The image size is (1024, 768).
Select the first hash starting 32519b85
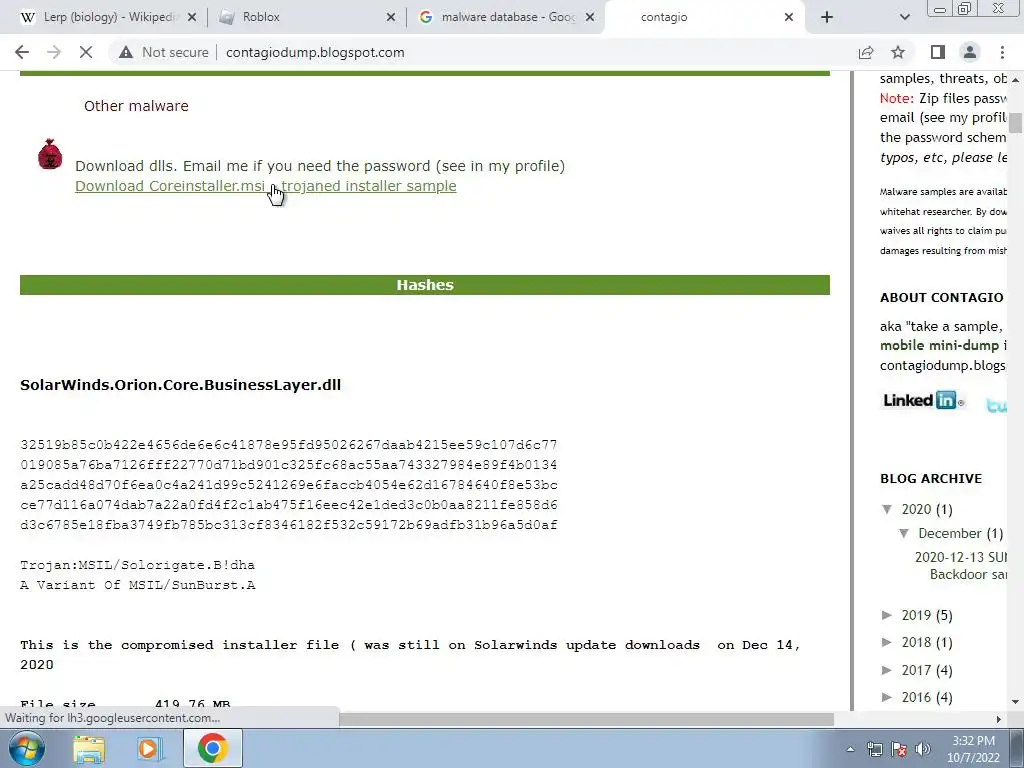289,445
